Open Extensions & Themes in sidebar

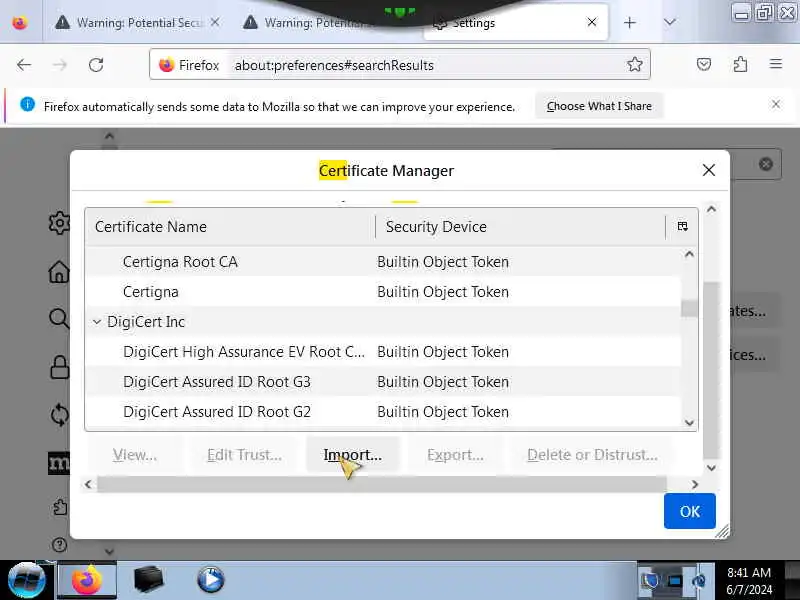[60, 507]
